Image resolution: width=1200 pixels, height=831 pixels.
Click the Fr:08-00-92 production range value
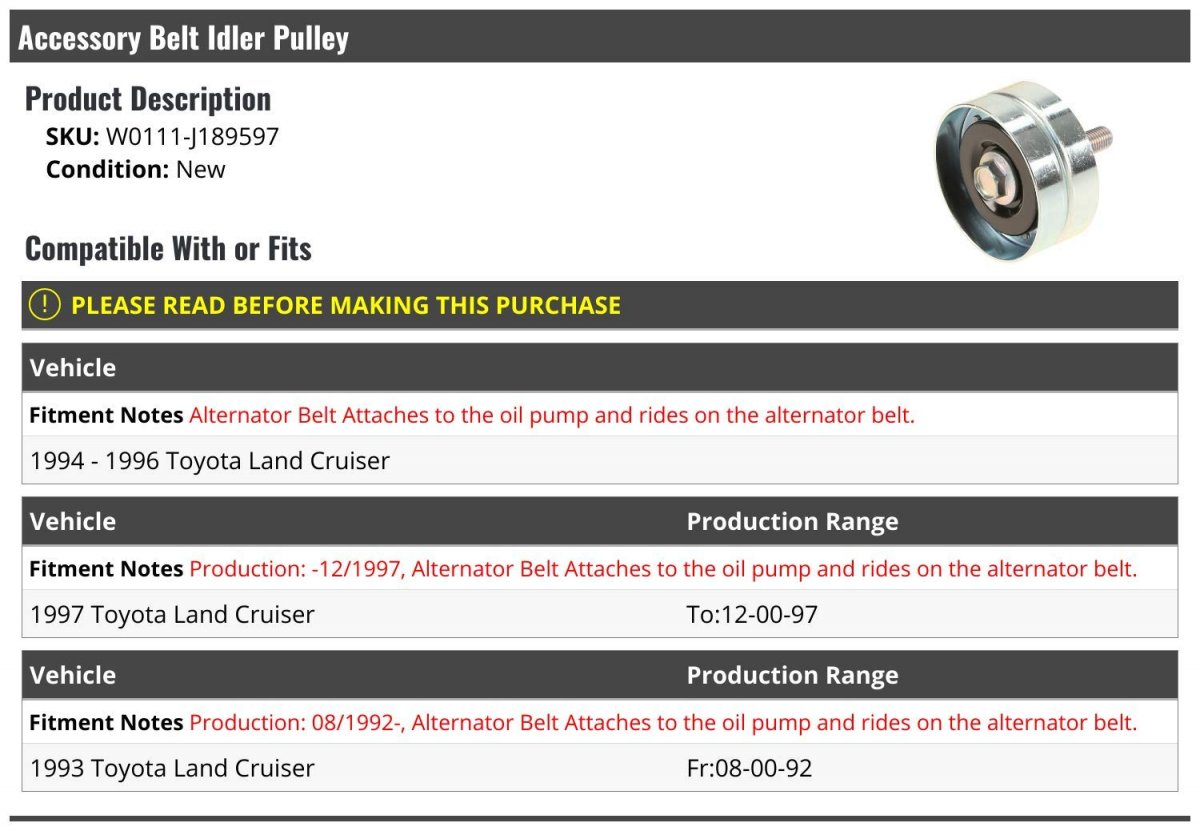click(x=749, y=768)
